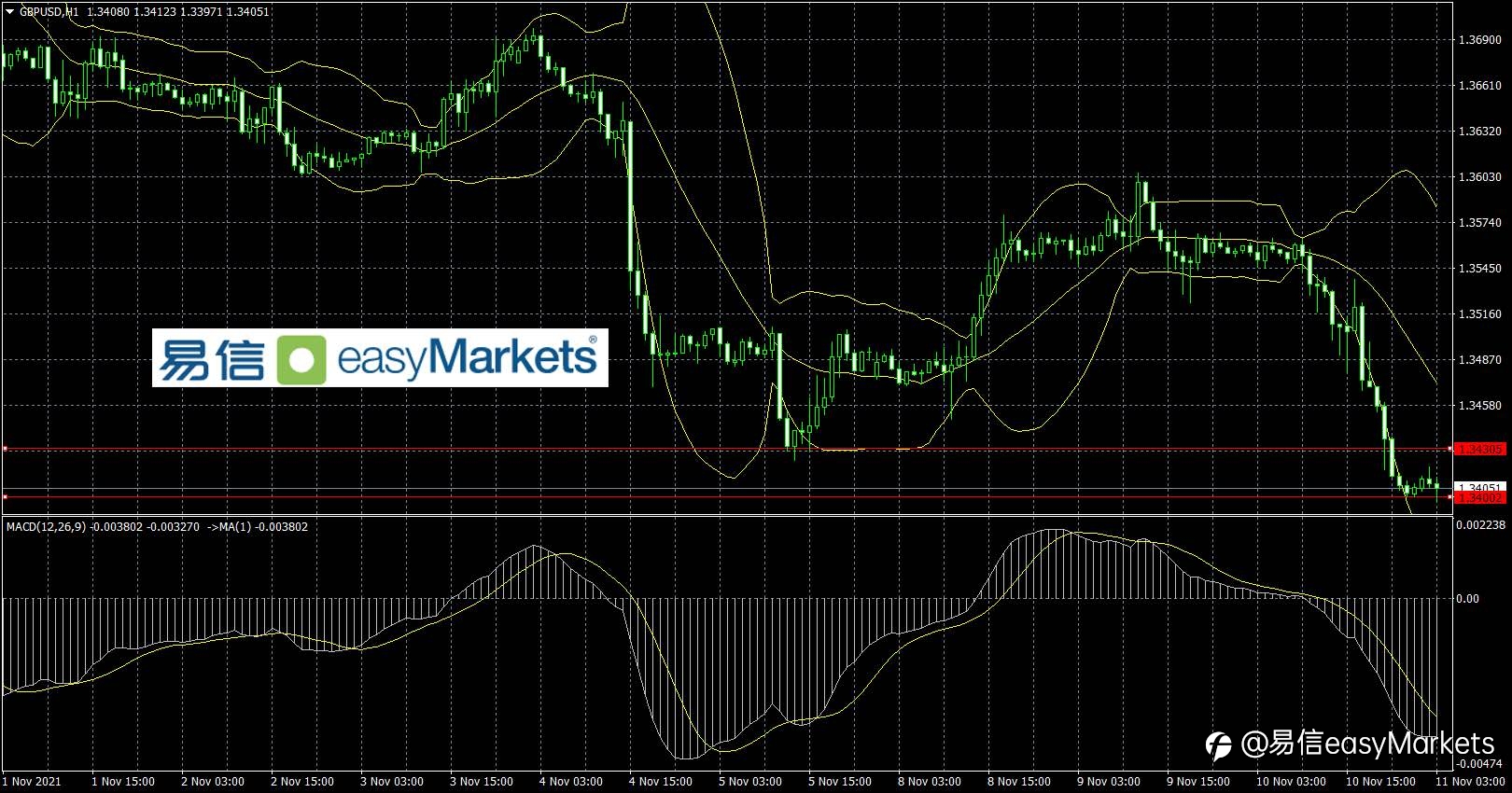The image size is (1512, 793).
Task: Click the 1 Nov 2021 date label
Action: (x=33, y=782)
